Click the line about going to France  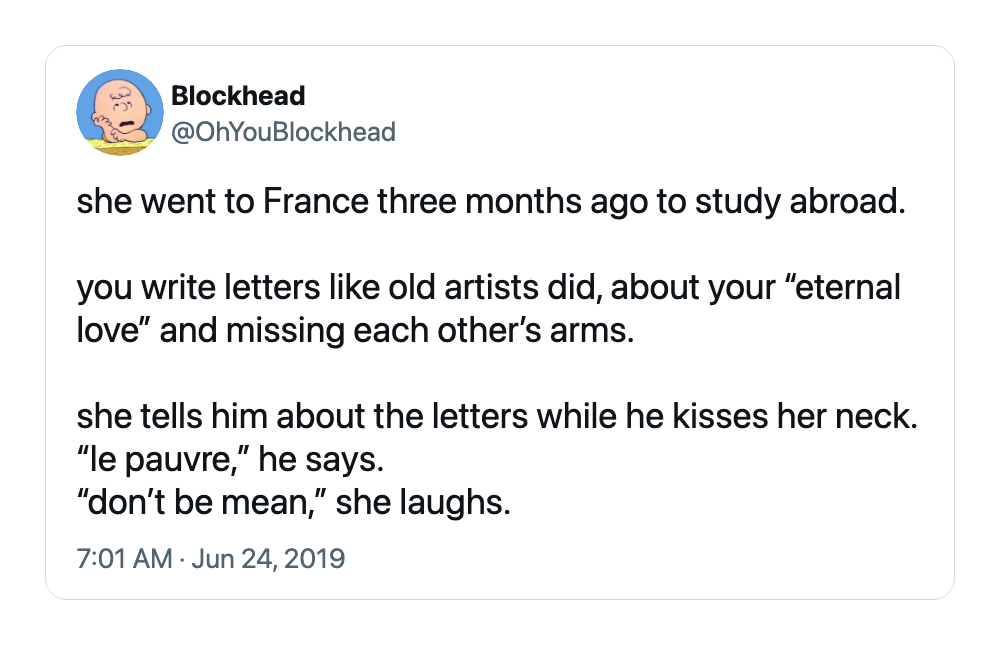(x=491, y=202)
